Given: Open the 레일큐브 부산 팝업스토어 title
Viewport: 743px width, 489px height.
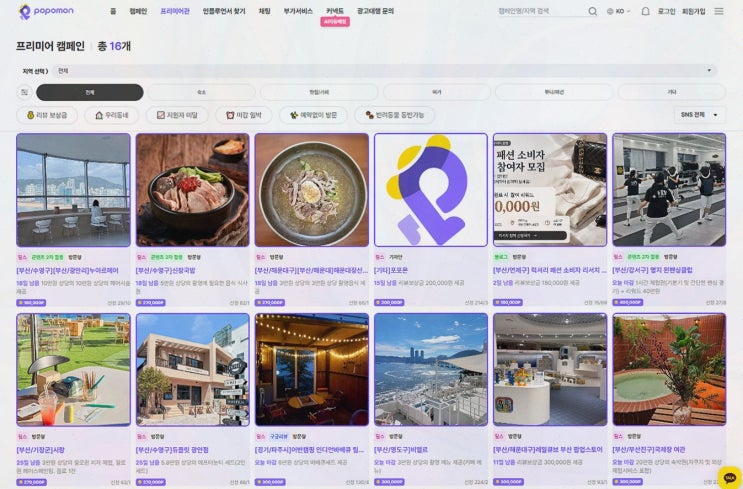Looking at the screenshot, I should point(548,450).
